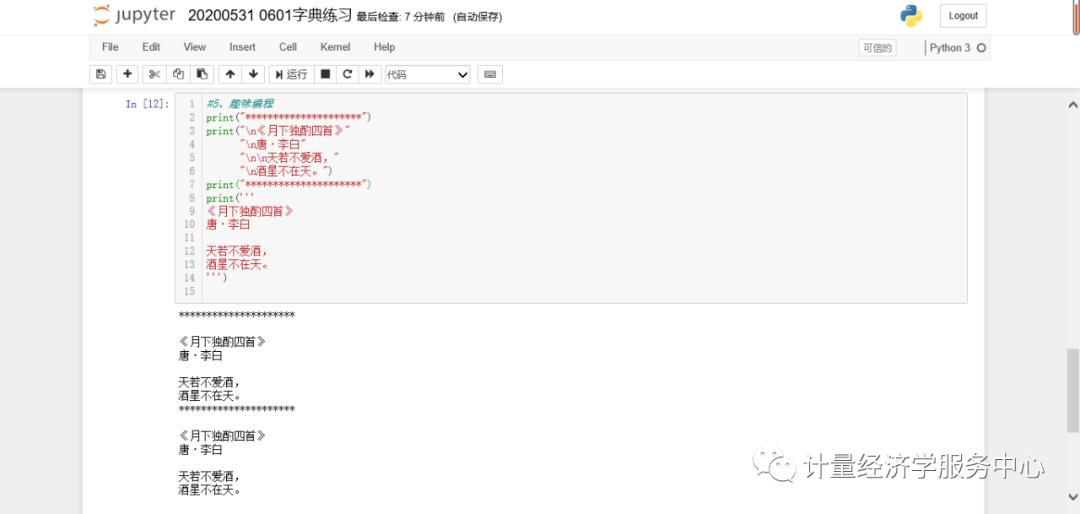Screen dimensions: 1080x514
Task: Open the Cell menu
Action: pos(288,48)
